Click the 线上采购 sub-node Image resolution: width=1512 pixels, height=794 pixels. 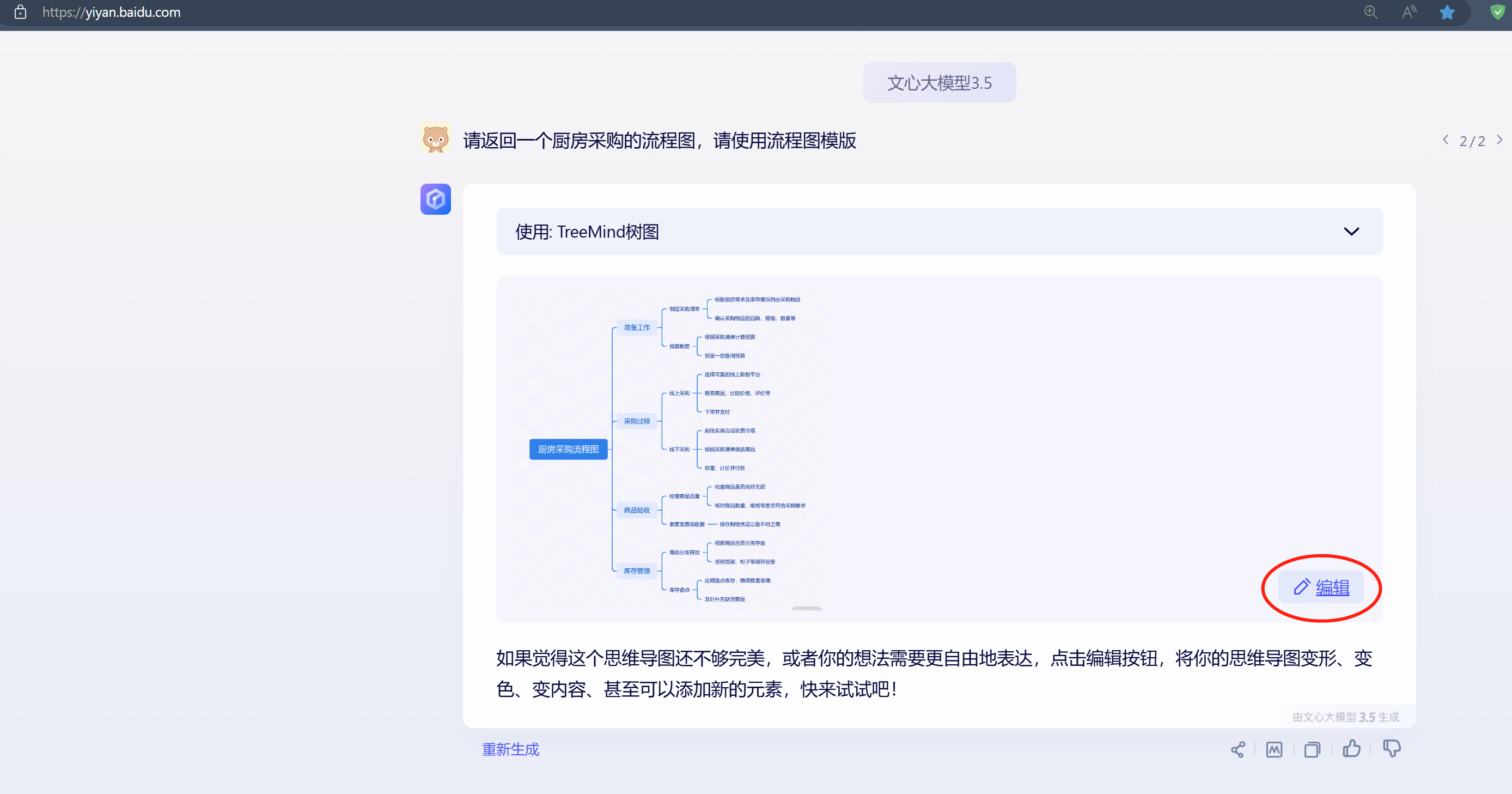coord(680,393)
